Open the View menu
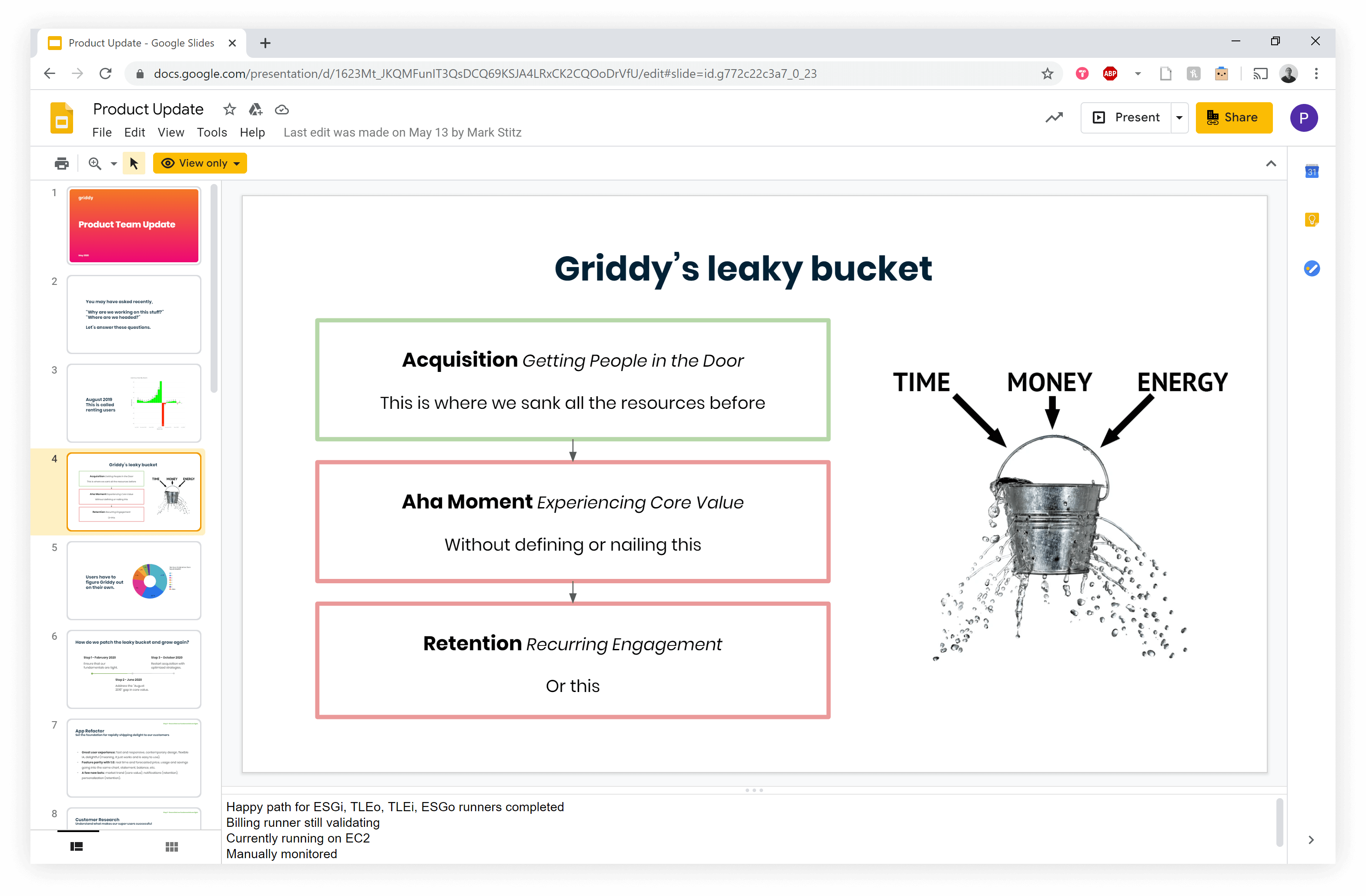 (x=171, y=133)
